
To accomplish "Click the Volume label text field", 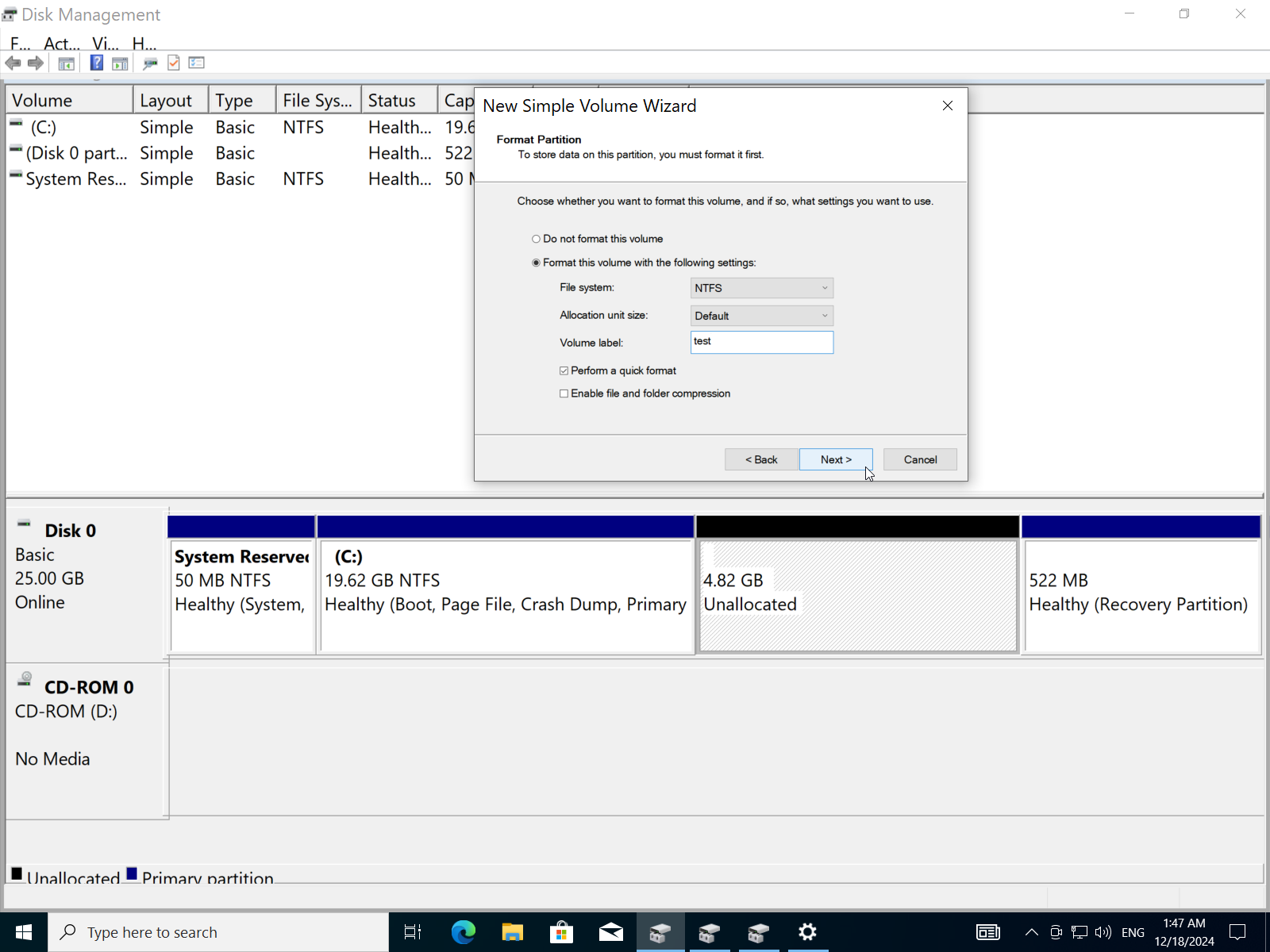I will tap(761, 342).
